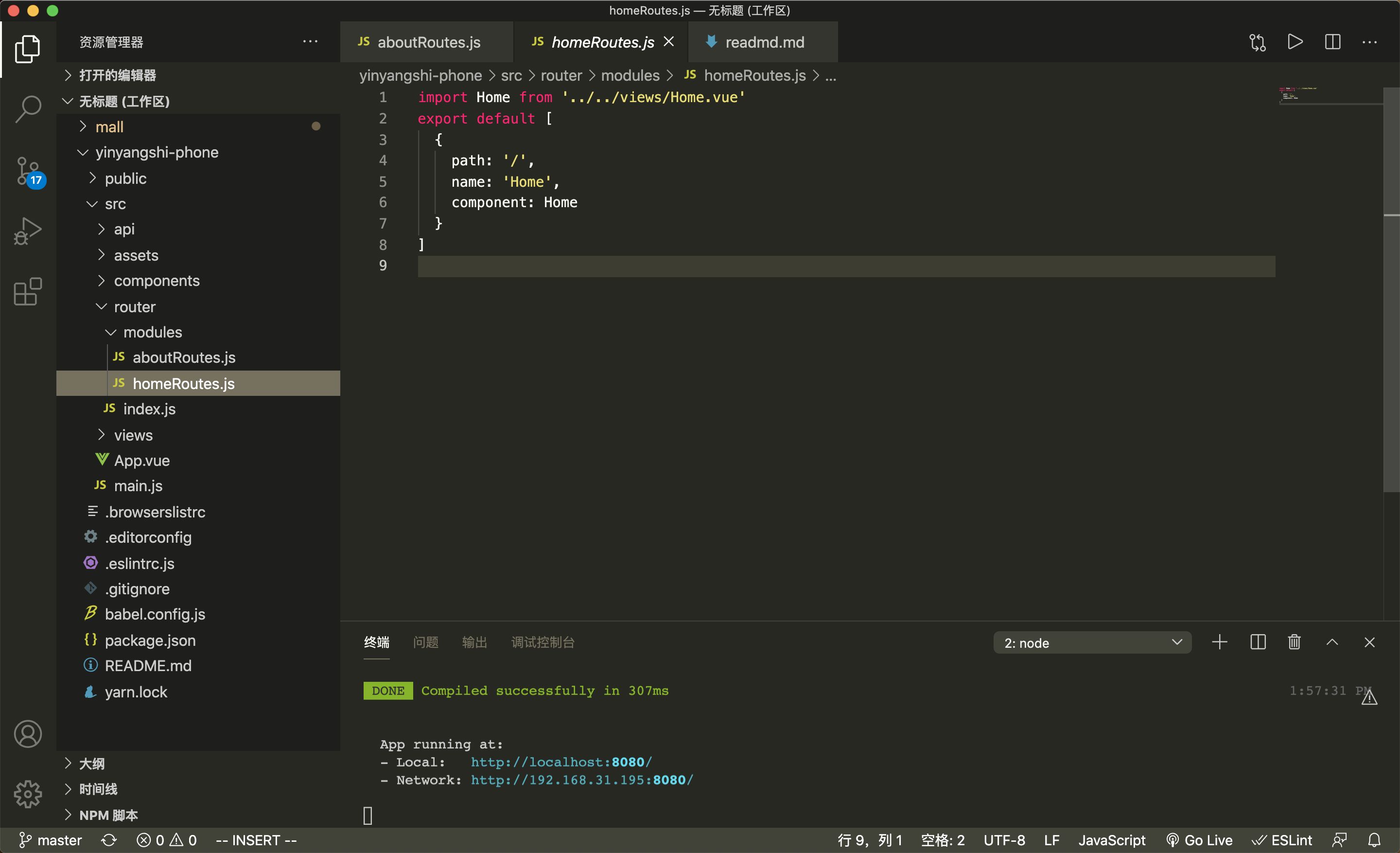Collapse the modules folder

tap(198, 332)
